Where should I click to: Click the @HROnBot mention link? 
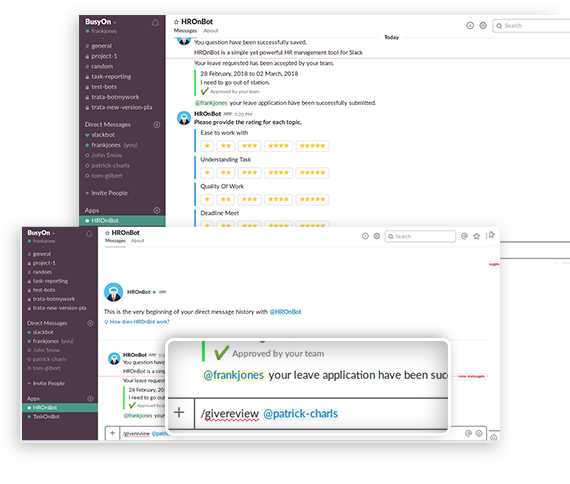coord(285,312)
